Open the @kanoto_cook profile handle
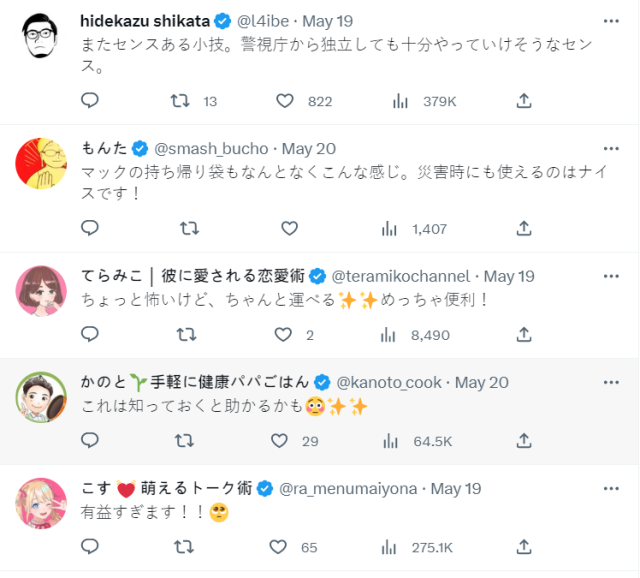 click(x=389, y=382)
